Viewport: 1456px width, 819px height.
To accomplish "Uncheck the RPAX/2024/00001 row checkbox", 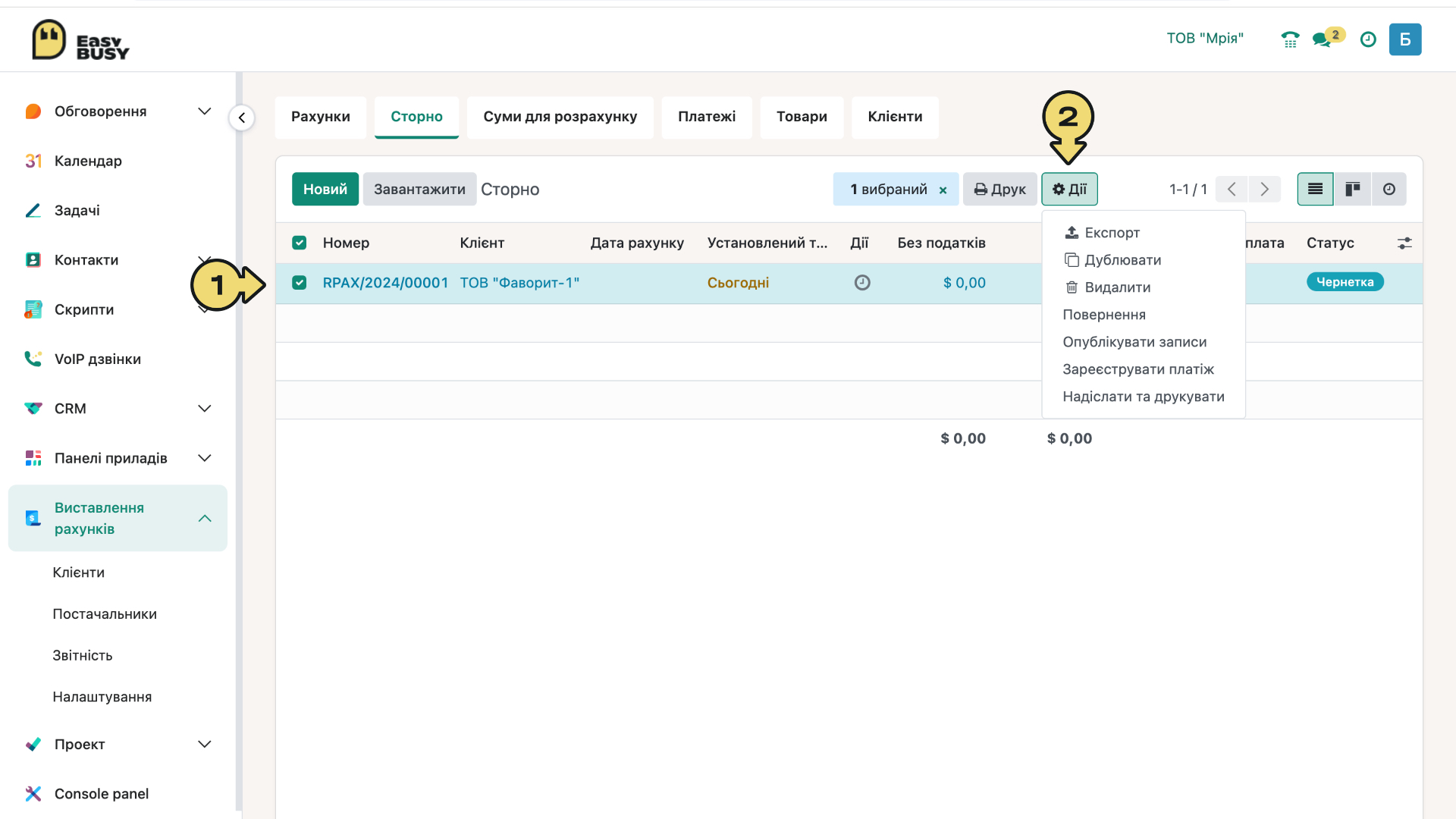I will pos(300,283).
